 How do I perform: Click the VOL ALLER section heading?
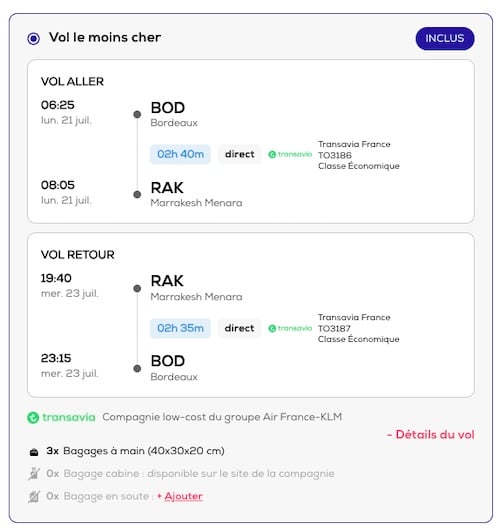(x=72, y=82)
